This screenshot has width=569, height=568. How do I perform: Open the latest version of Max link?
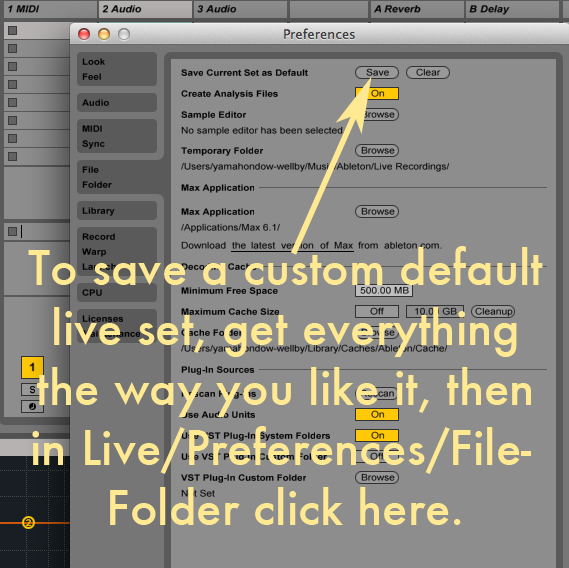tap(292, 246)
